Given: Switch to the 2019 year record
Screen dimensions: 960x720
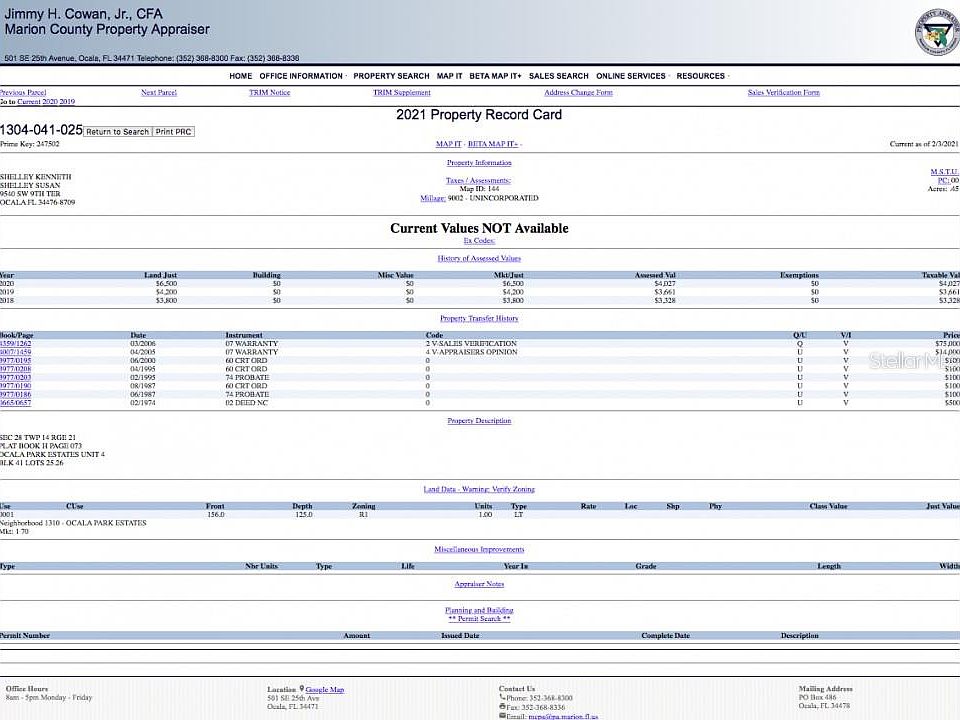Looking at the screenshot, I should [x=67, y=102].
